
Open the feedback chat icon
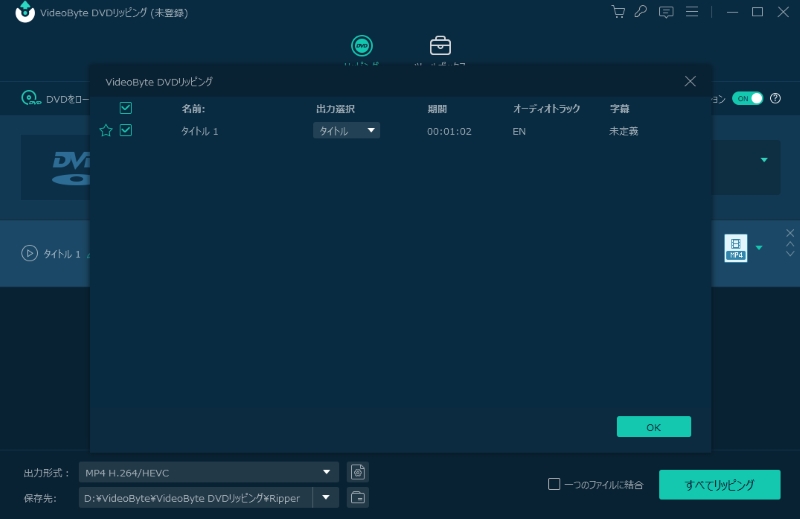(x=666, y=12)
